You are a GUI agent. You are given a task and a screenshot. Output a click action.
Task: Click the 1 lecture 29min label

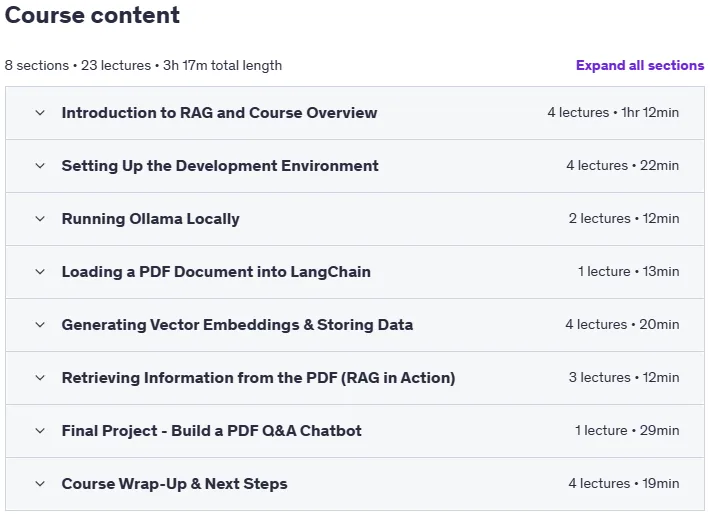point(627,430)
